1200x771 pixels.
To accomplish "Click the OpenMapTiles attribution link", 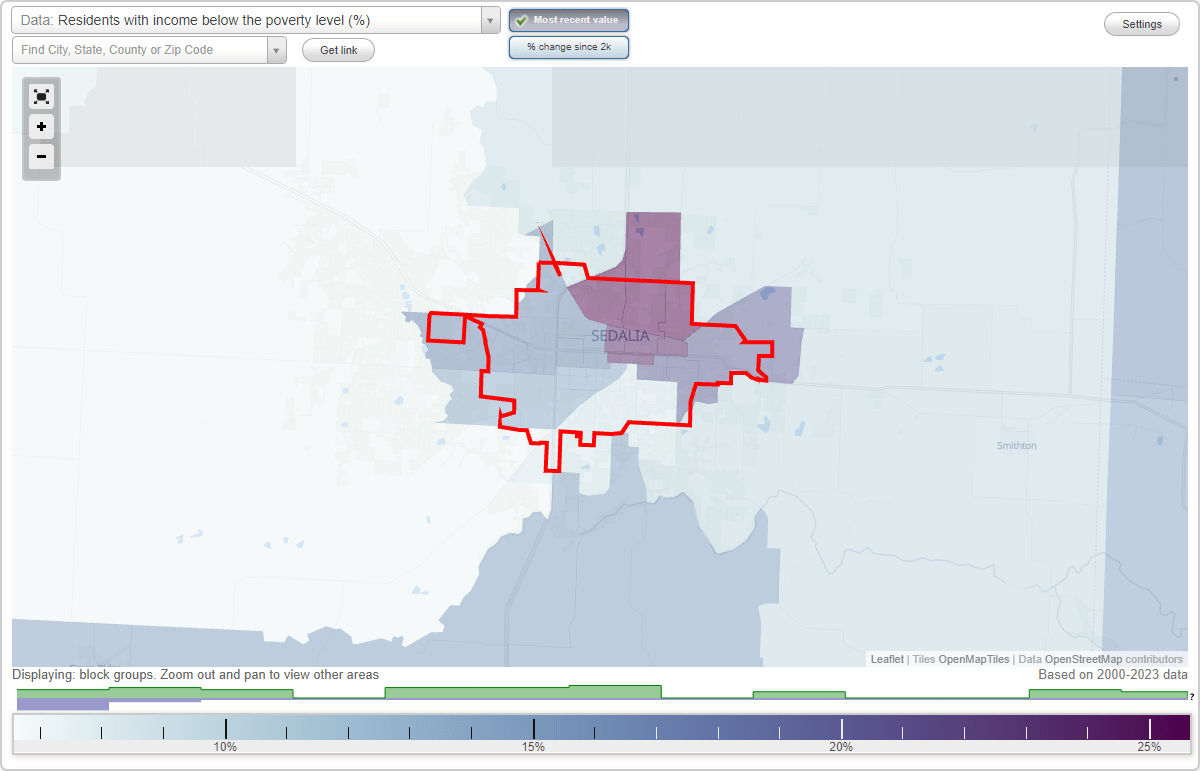I will 974,659.
